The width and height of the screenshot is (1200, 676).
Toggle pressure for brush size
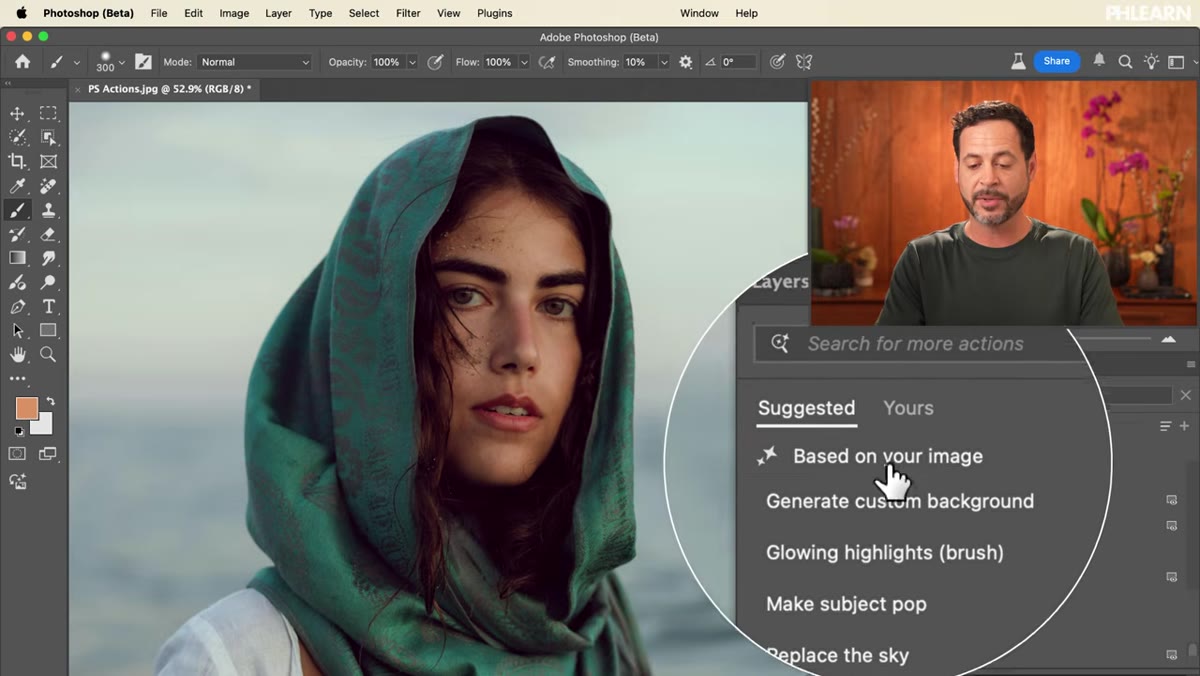pos(777,62)
